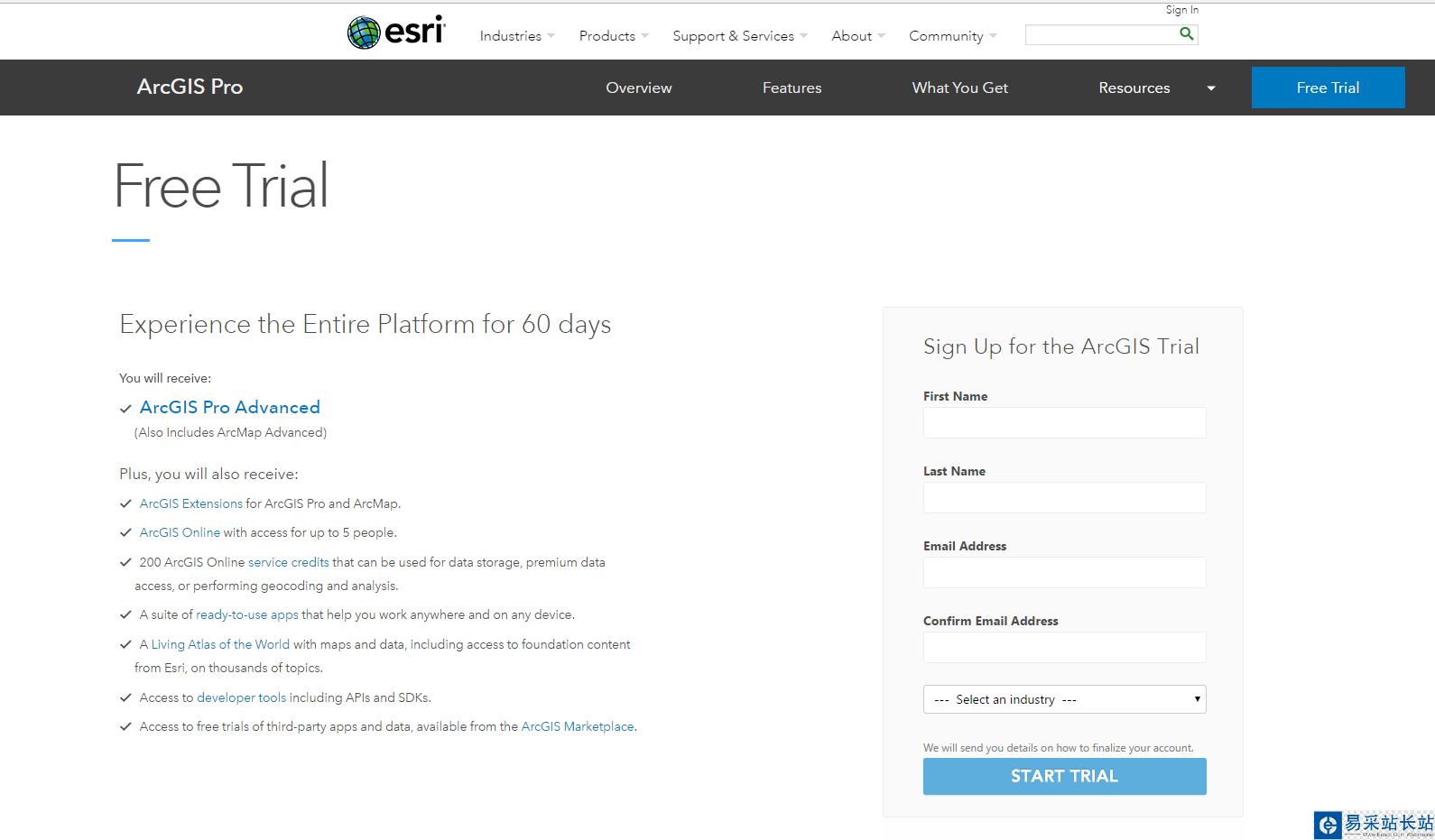Click the 'We will send you details' note
Viewport: 1435px width, 840px height.
point(1059,748)
